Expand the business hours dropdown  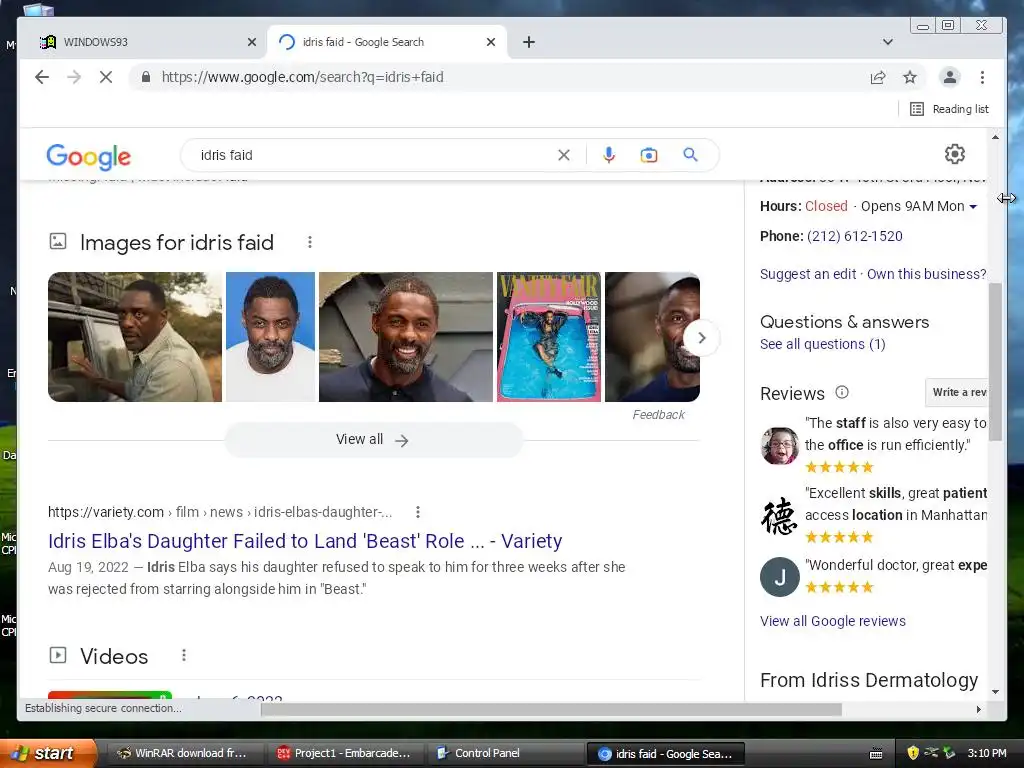pyautogui.click(x=973, y=206)
